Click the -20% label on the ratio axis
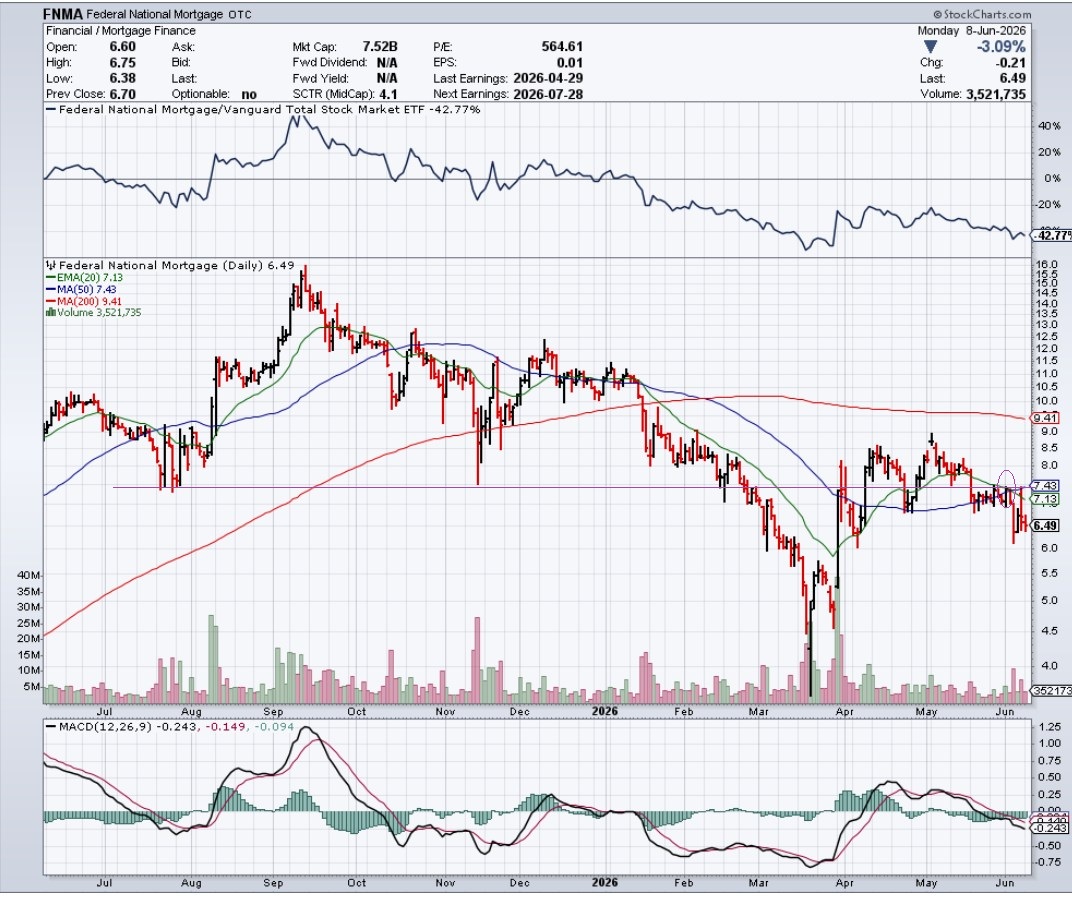Viewport: 1072px width, 897px height. (x=1048, y=204)
